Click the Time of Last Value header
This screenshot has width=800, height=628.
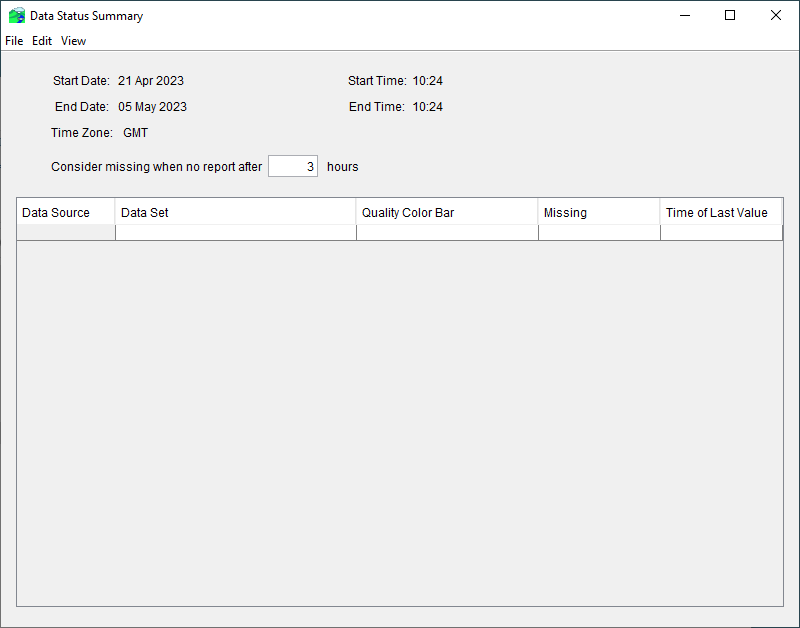pos(721,212)
